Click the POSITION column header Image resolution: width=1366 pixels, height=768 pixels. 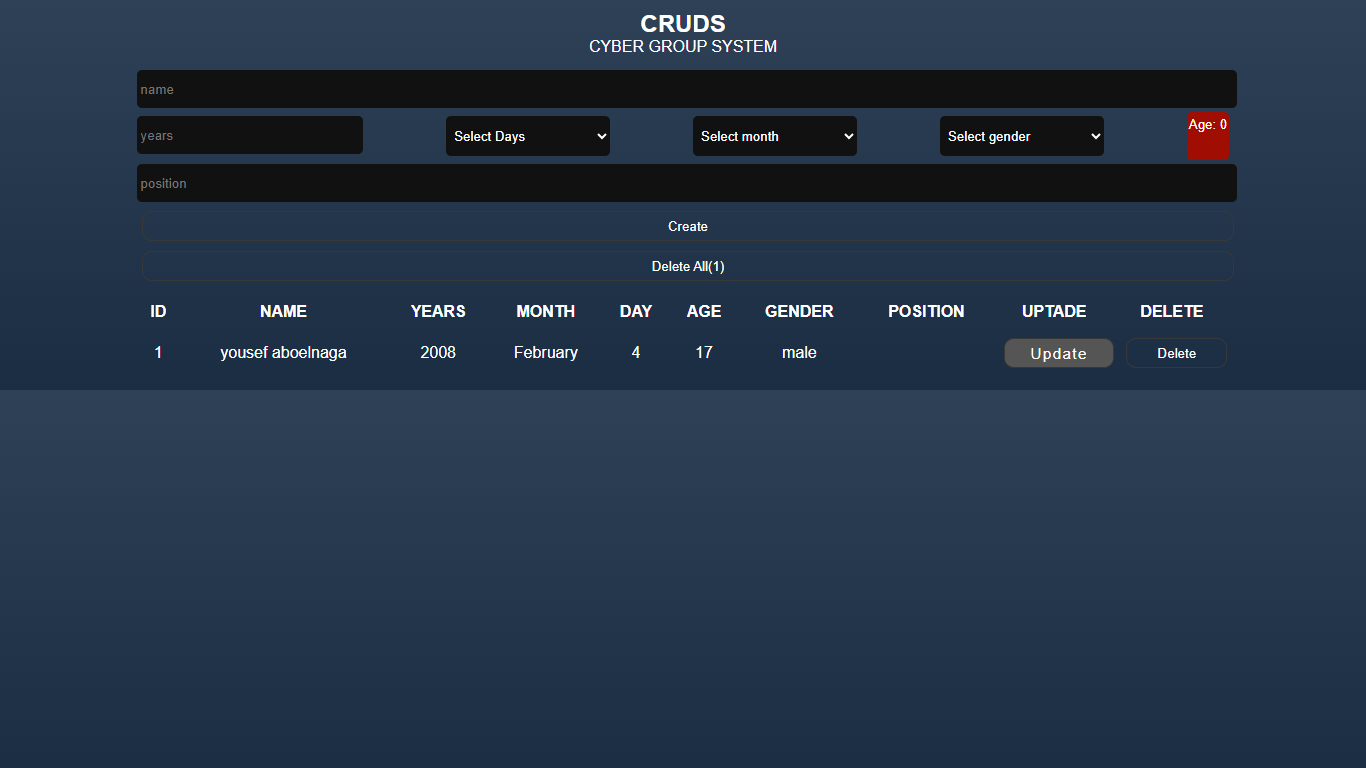click(x=926, y=312)
